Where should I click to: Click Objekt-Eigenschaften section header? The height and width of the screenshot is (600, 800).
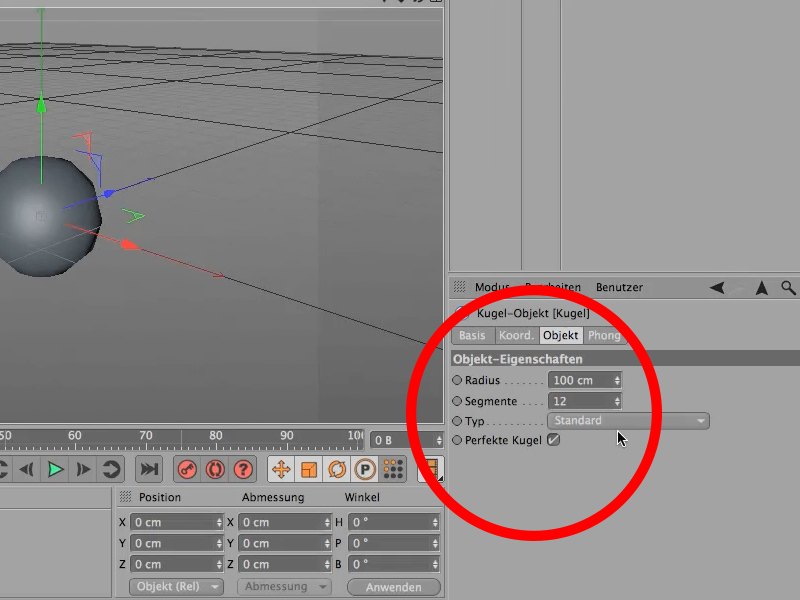pos(625,359)
